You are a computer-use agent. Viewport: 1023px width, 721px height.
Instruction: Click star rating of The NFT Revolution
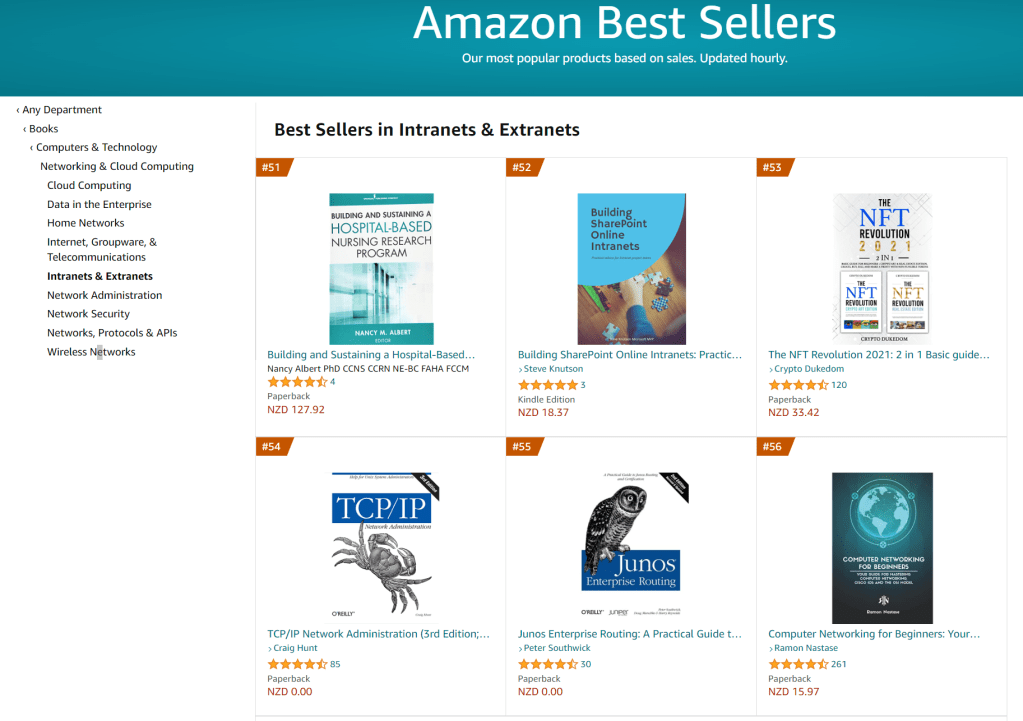(798, 384)
